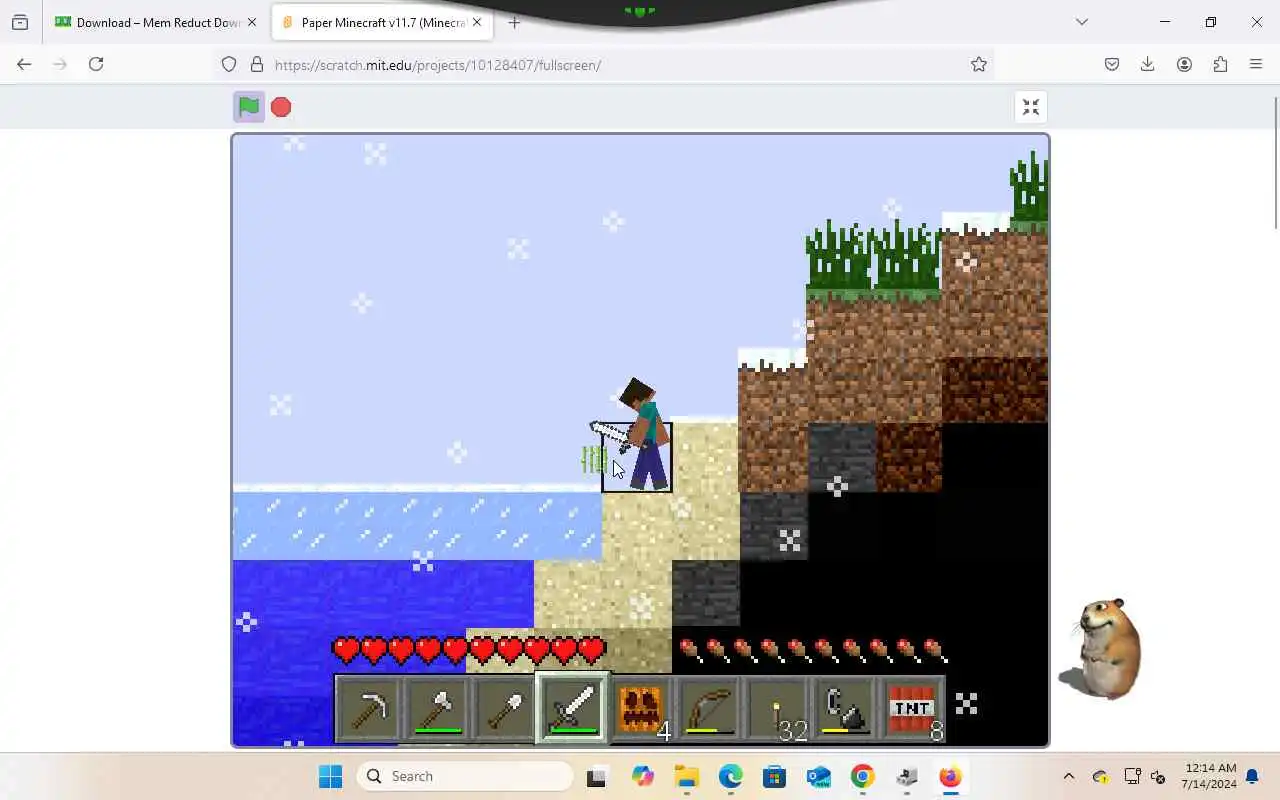
Task: Open a new browser tab
Action: click(514, 22)
